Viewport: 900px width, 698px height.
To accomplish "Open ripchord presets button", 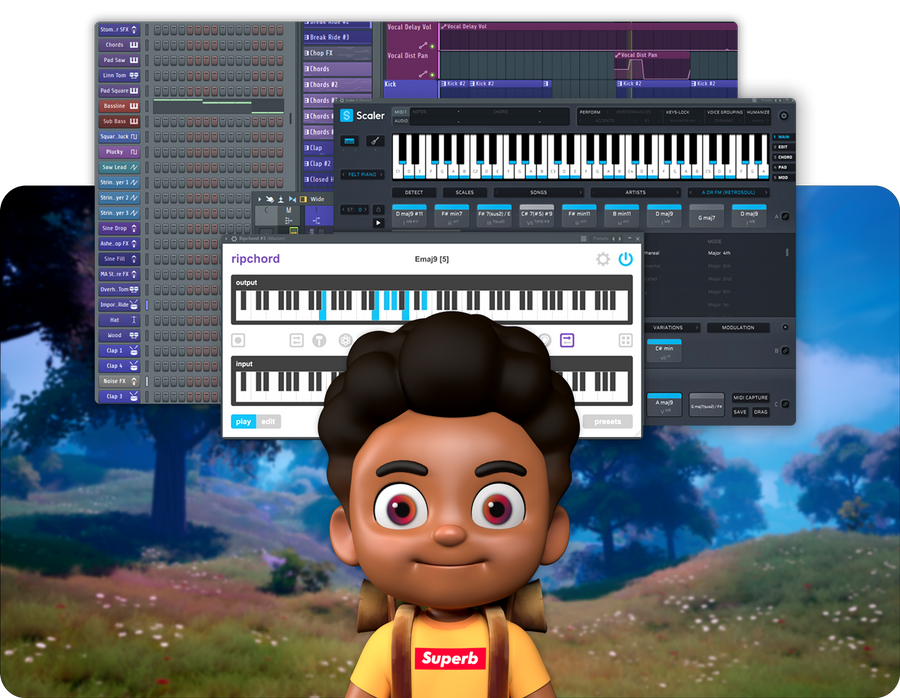I will (x=607, y=421).
